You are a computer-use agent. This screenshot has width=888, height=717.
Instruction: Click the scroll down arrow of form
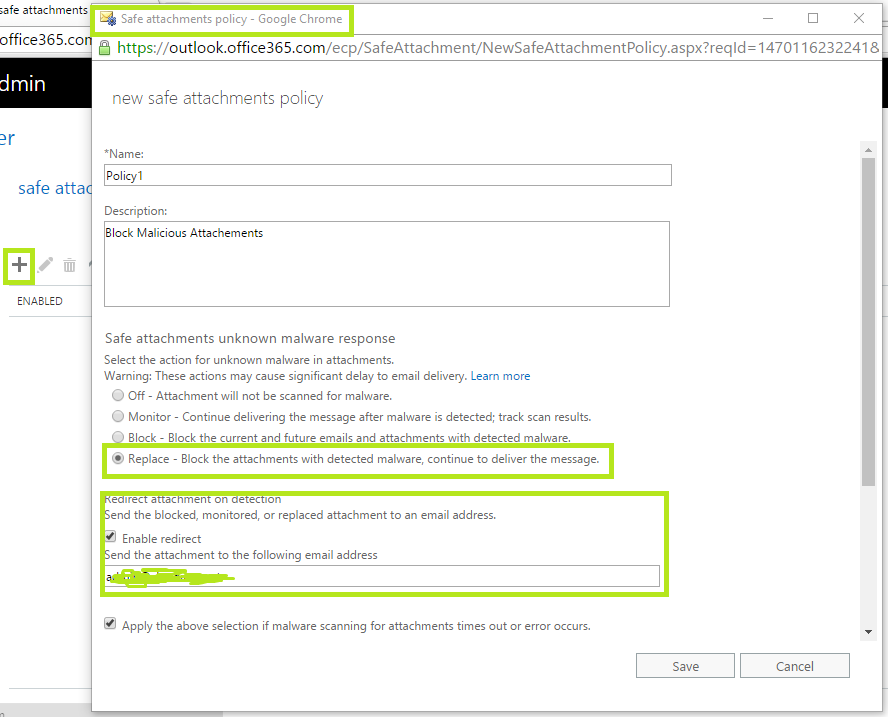pos(868,632)
